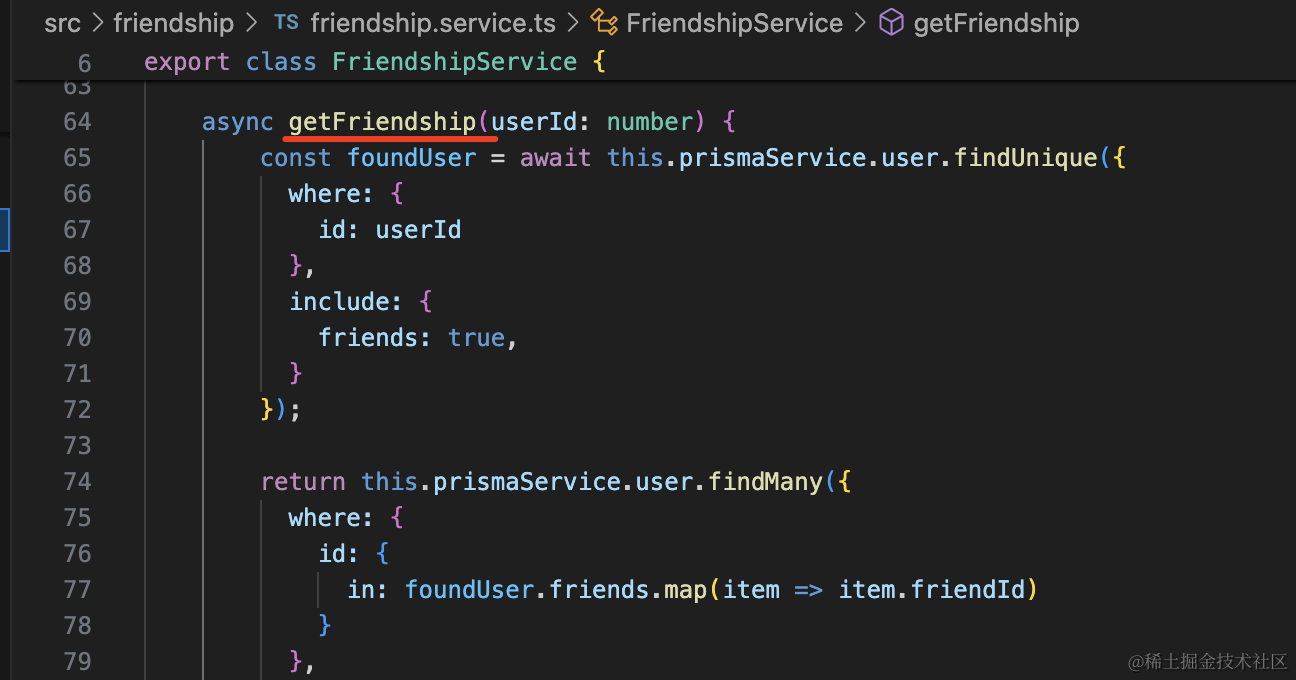This screenshot has width=1296, height=680.
Task: Place cursor on findUnique call
Action: 1012,158
